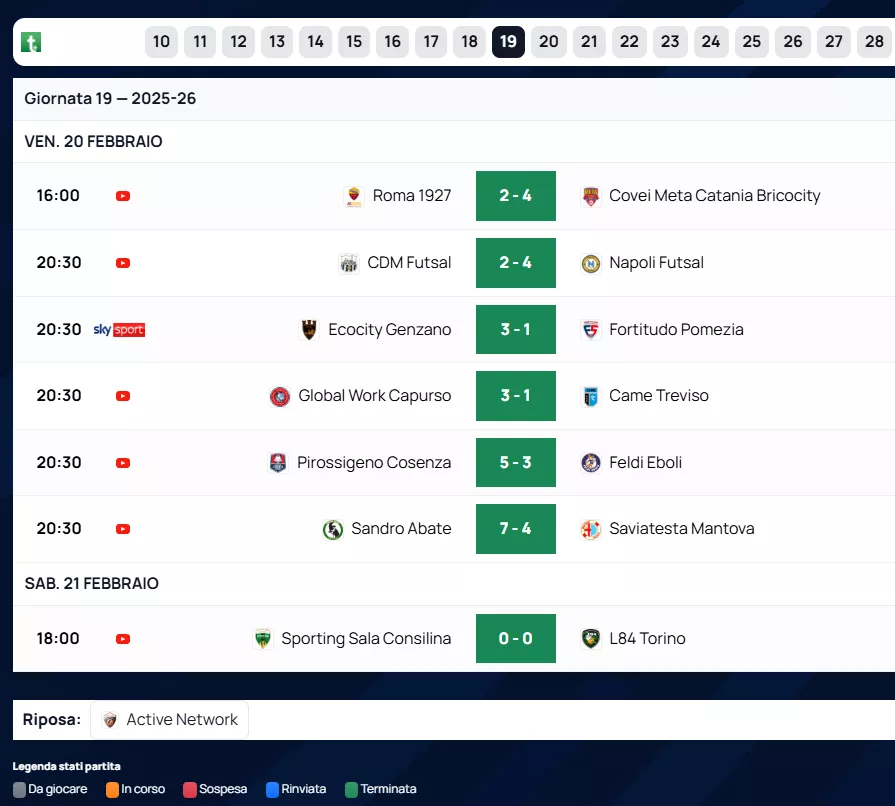Select matchday 20 tab

548,42
